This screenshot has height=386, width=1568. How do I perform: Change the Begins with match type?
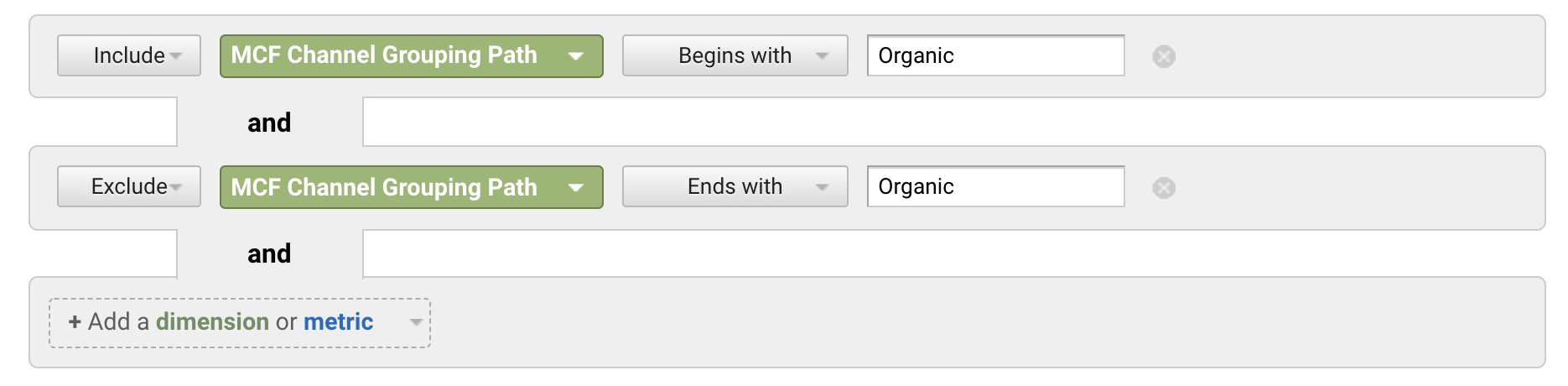[x=734, y=55]
